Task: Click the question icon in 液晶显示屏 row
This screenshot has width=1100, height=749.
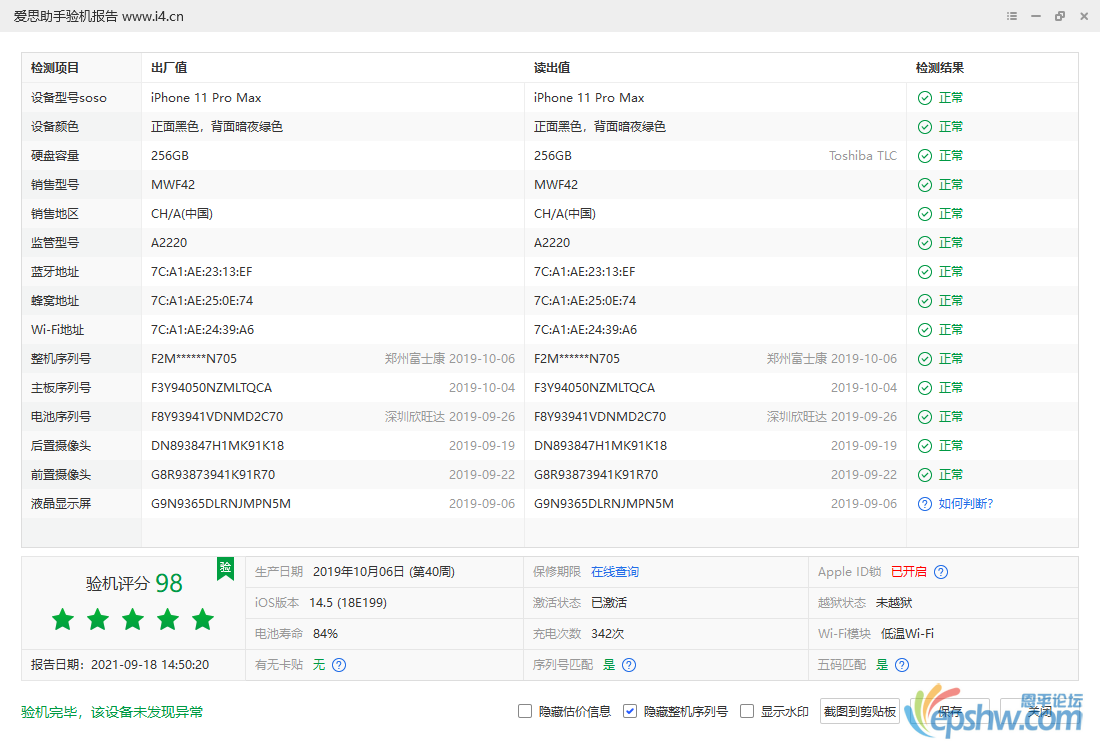Action: click(x=925, y=504)
